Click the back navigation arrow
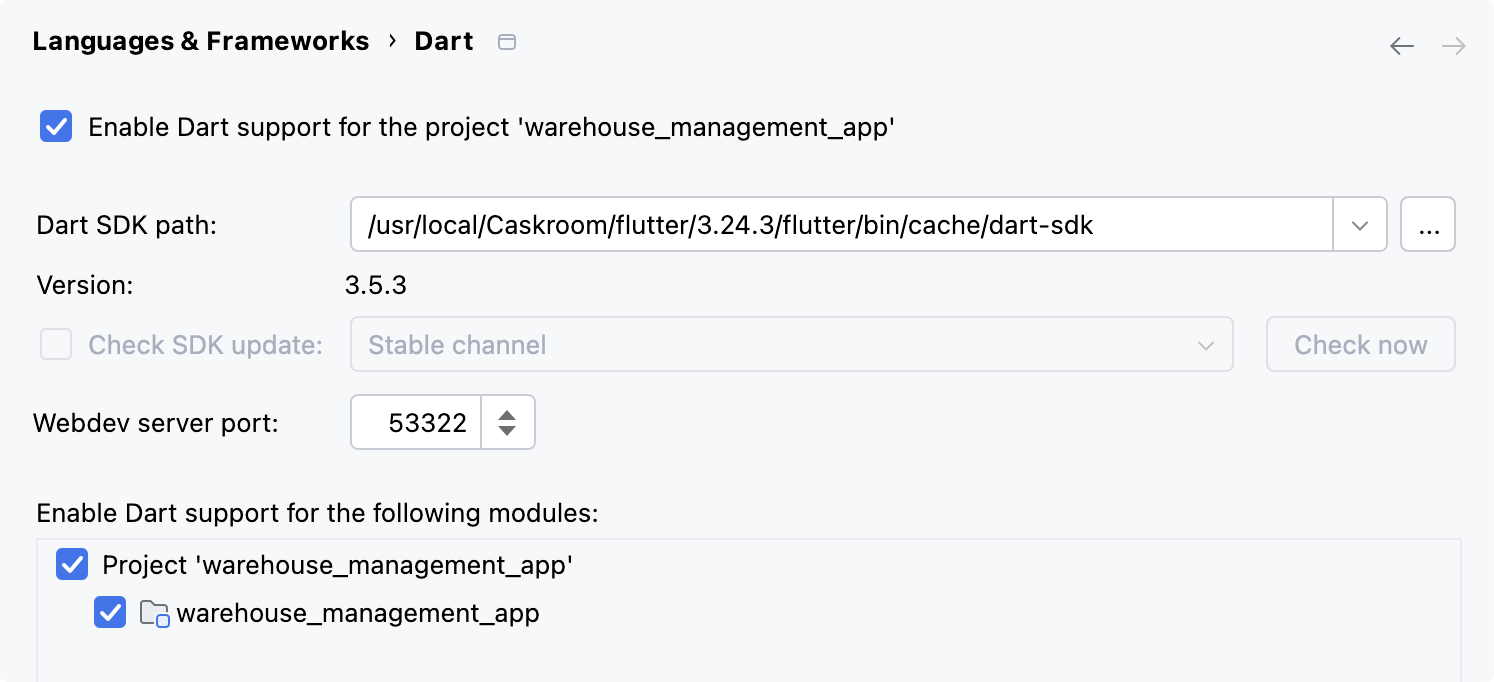Image resolution: width=1494 pixels, height=682 pixels. pos(1402,46)
